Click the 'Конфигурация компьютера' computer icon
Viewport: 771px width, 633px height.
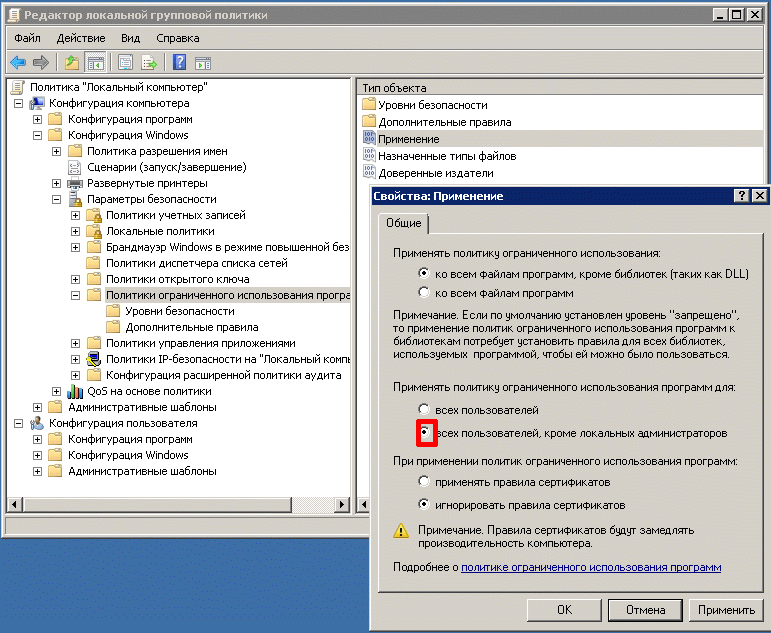(x=37, y=103)
